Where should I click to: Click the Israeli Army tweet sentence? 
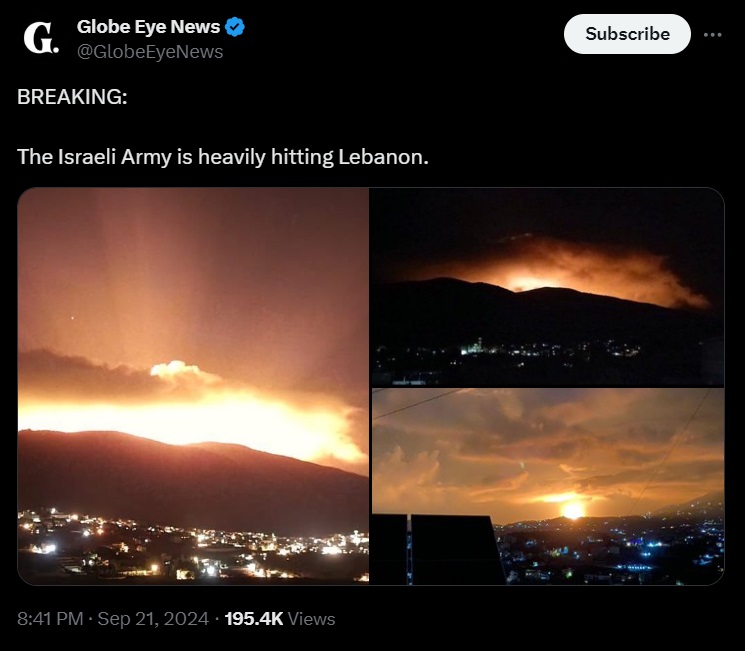(223, 157)
